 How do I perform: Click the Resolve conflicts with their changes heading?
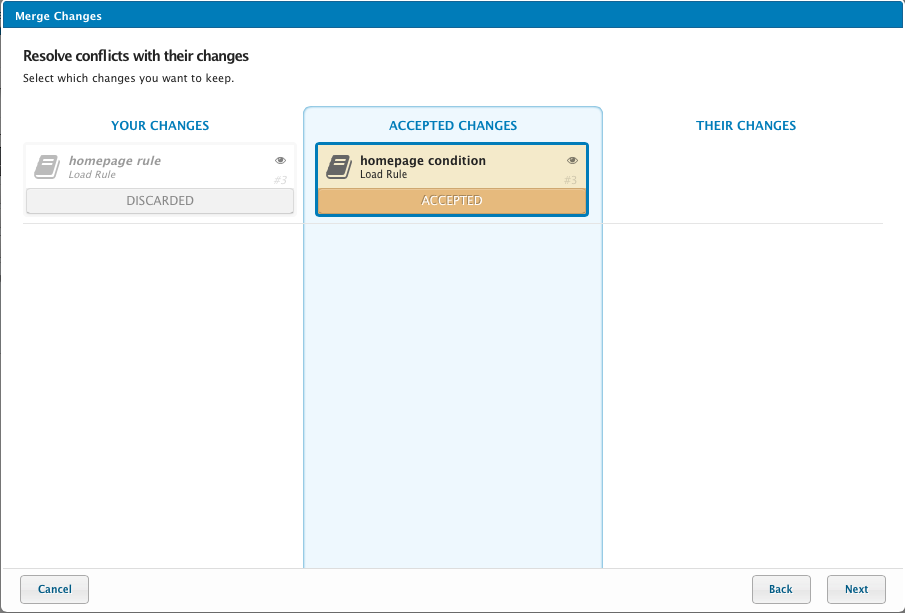(x=136, y=56)
